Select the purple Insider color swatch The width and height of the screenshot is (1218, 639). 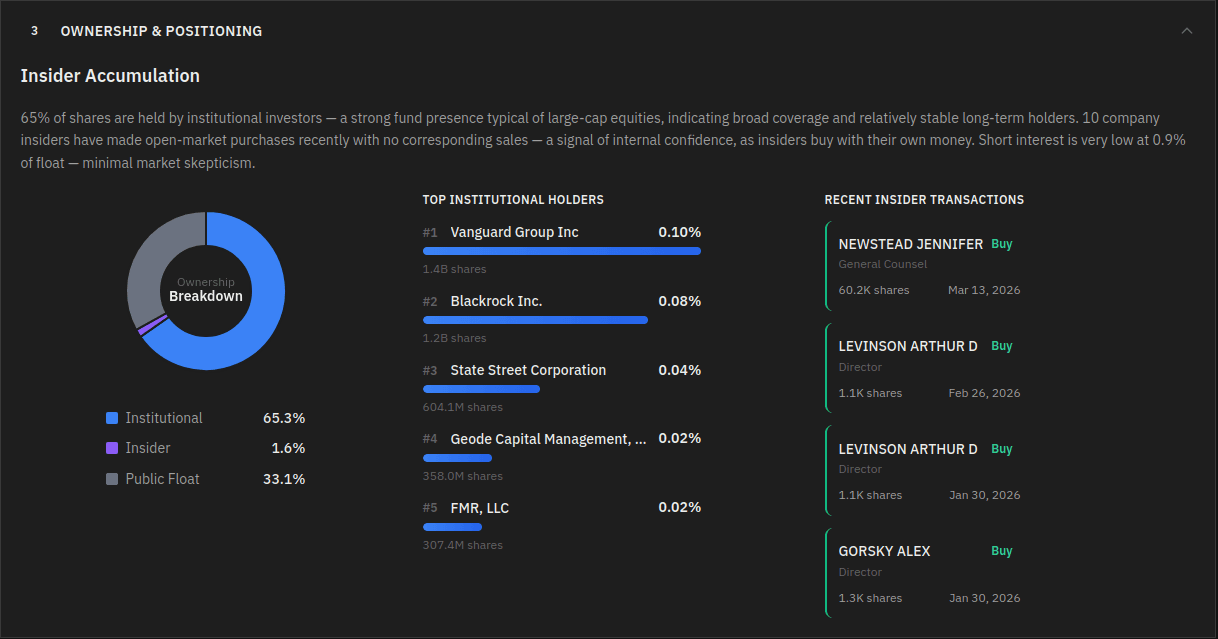tap(113, 448)
